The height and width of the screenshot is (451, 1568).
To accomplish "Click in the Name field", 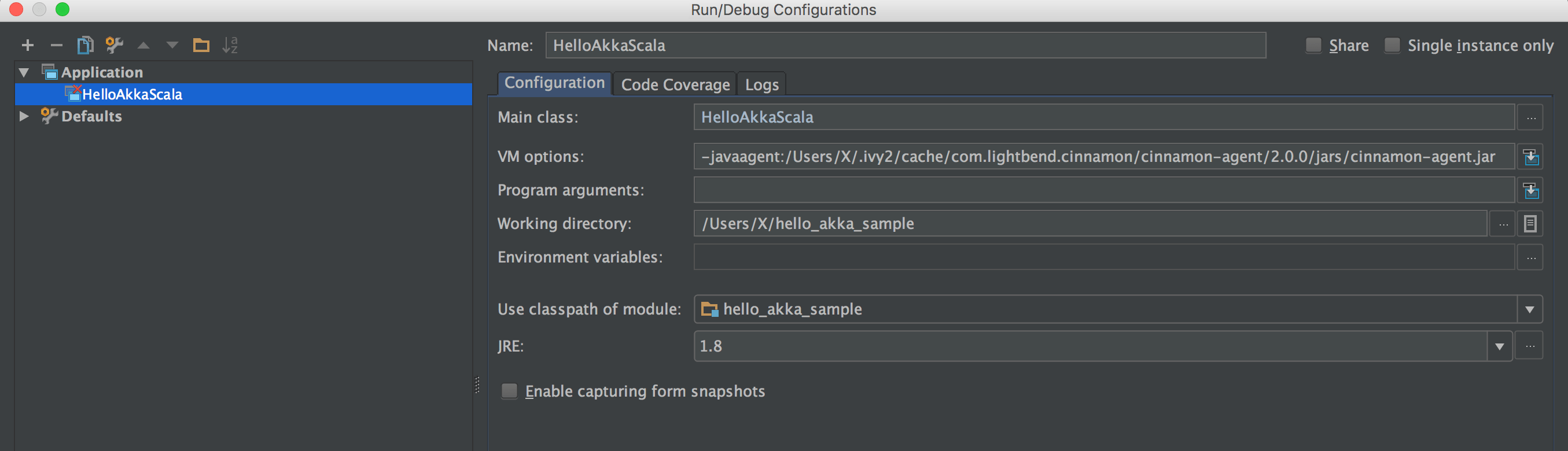I will pos(906,45).
